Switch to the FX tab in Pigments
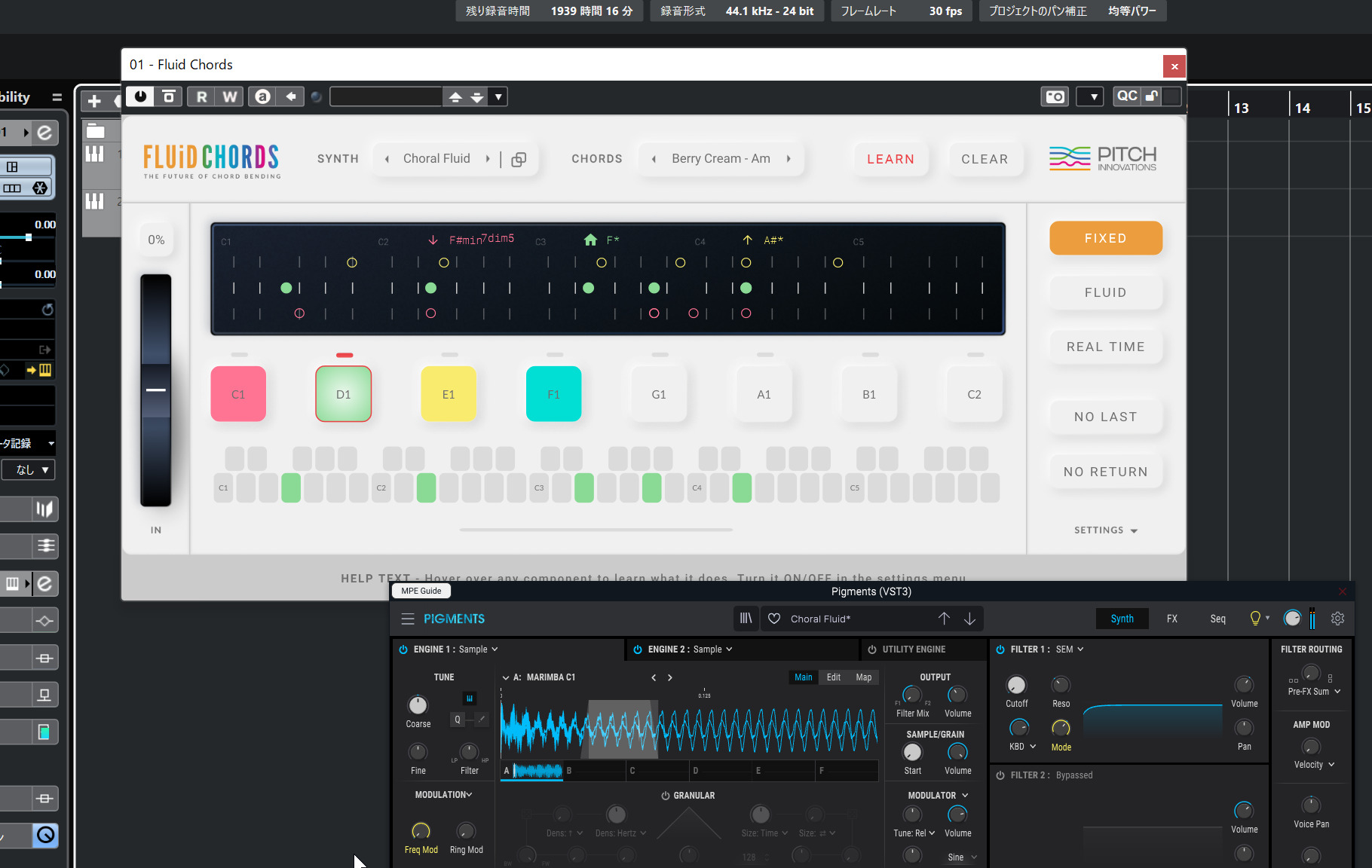This screenshot has width=1372, height=868. [x=1172, y=619]
